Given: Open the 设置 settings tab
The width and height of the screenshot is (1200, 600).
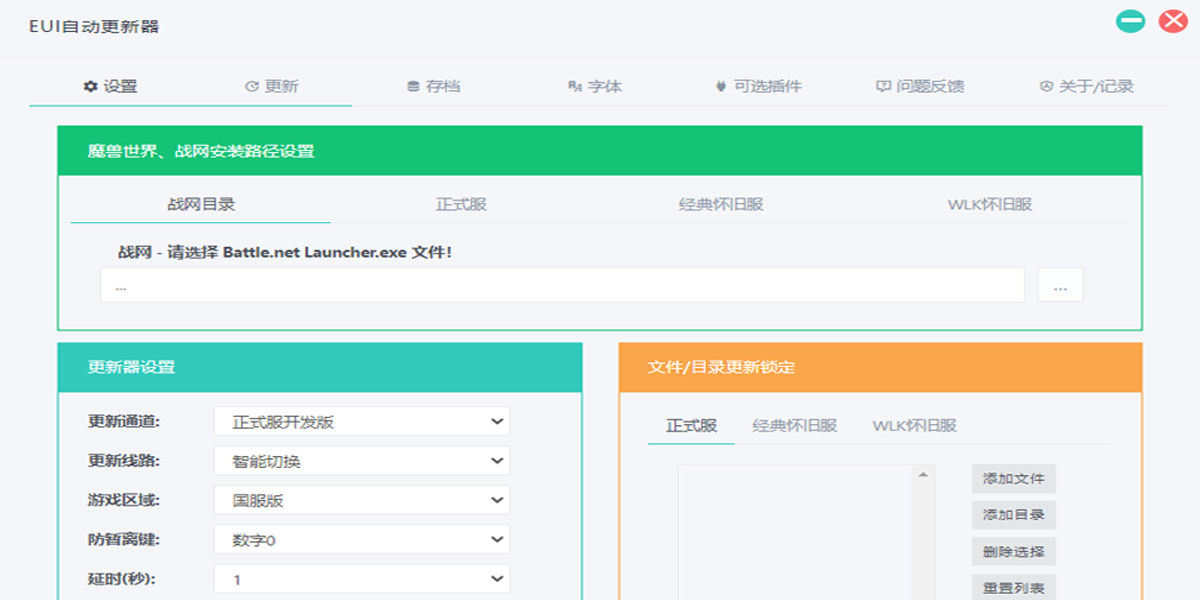Looking at the screenshot, I should (x=110, y=86).
